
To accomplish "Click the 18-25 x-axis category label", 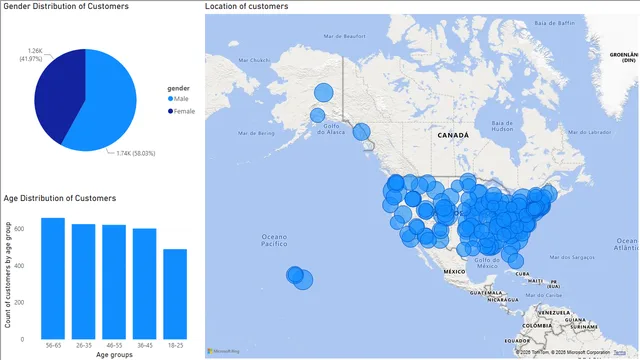I will (x=176, y=345).
